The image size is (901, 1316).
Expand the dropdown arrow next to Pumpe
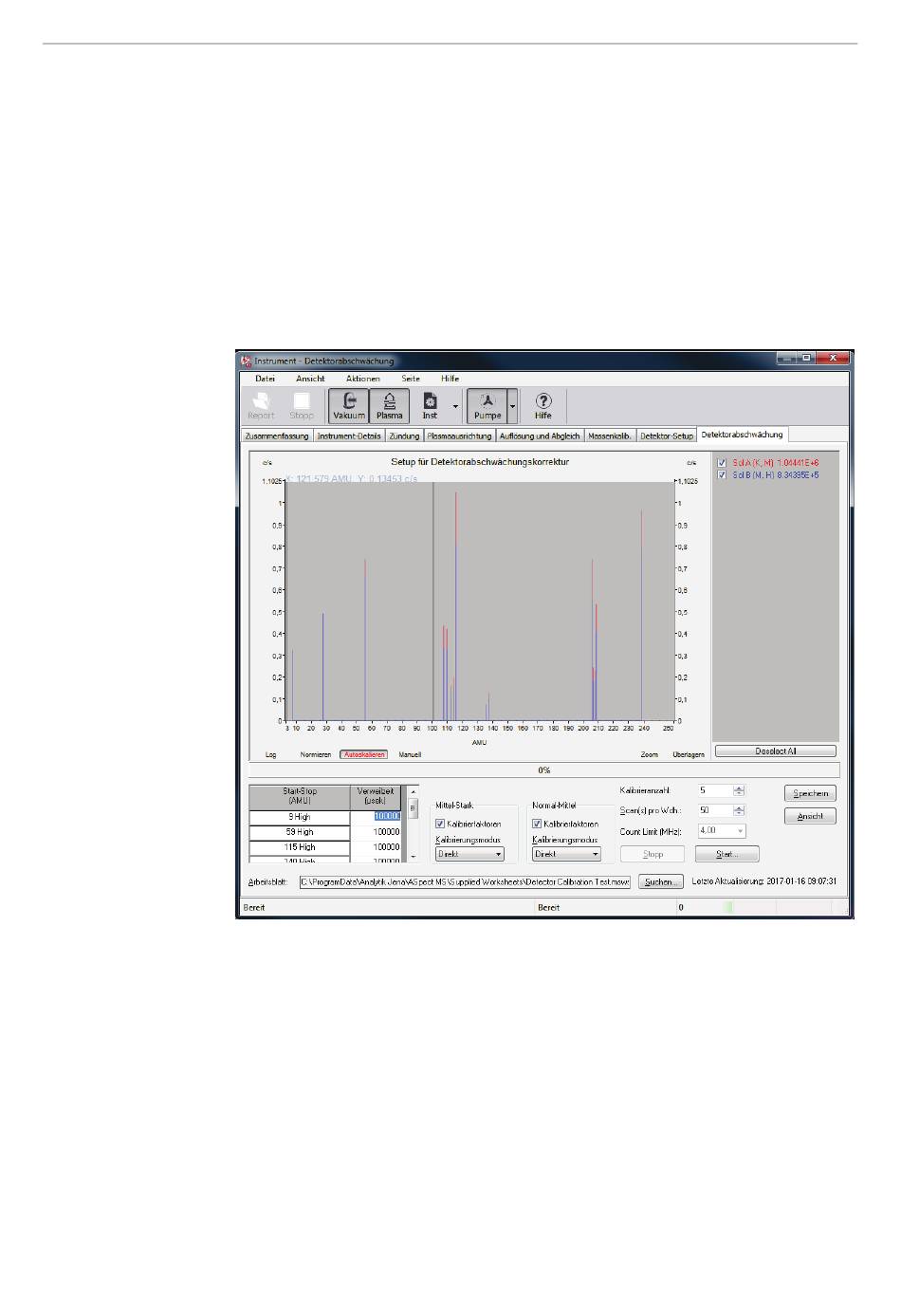(513, 406)
